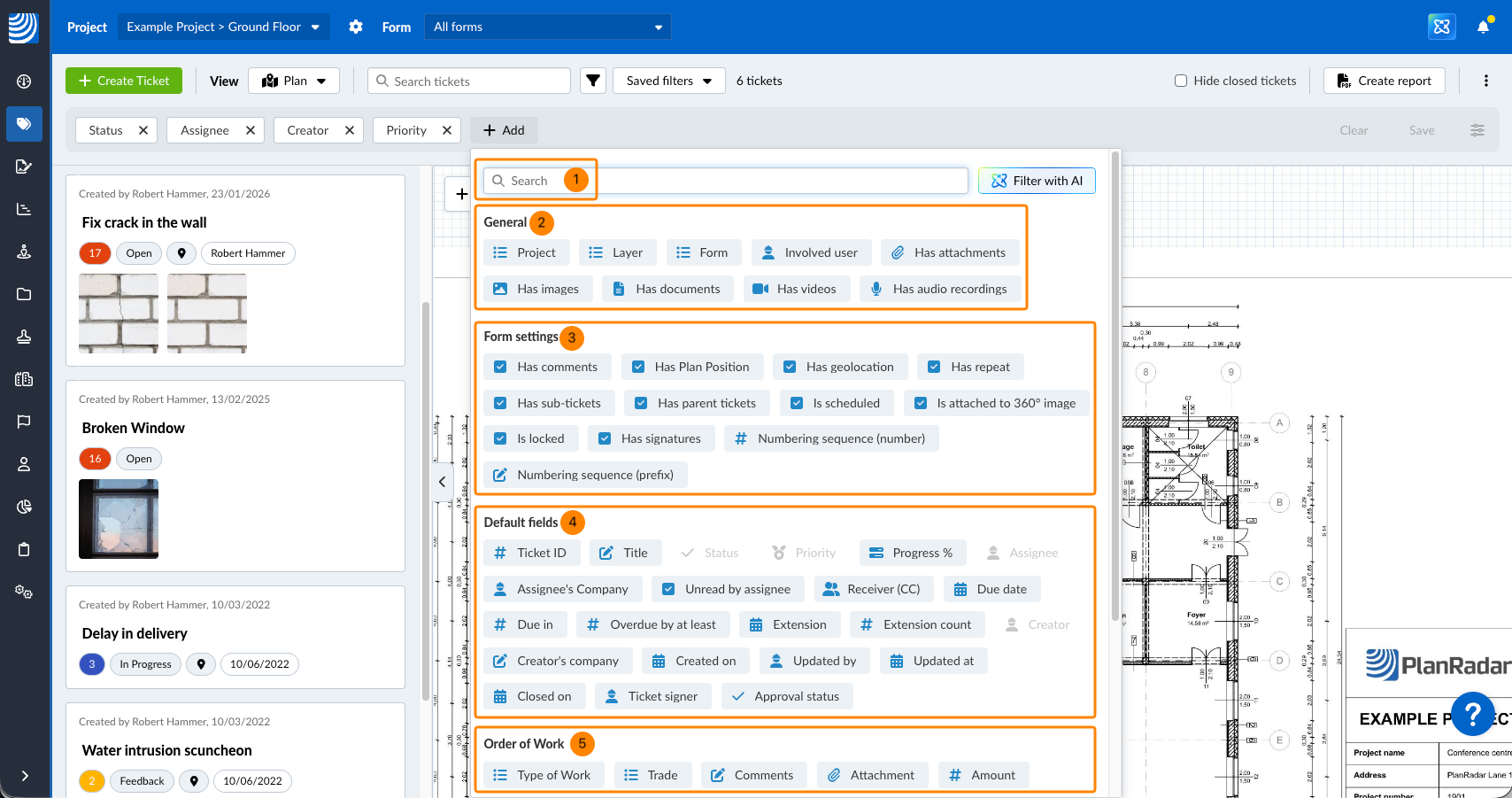Open the project settings gear icon
The height and width of the screenshot is (798, 1512).
[x=356, y=27]
